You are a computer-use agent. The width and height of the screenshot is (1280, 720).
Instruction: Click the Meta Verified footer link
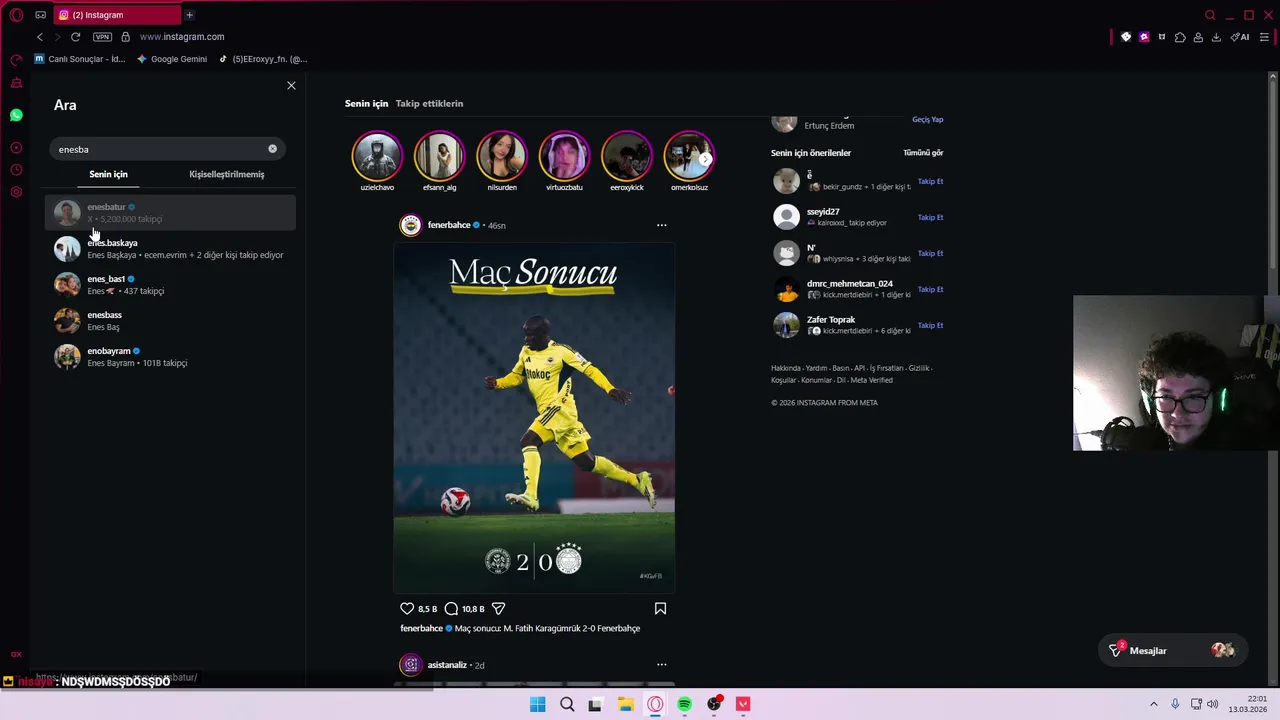(871, 380)
